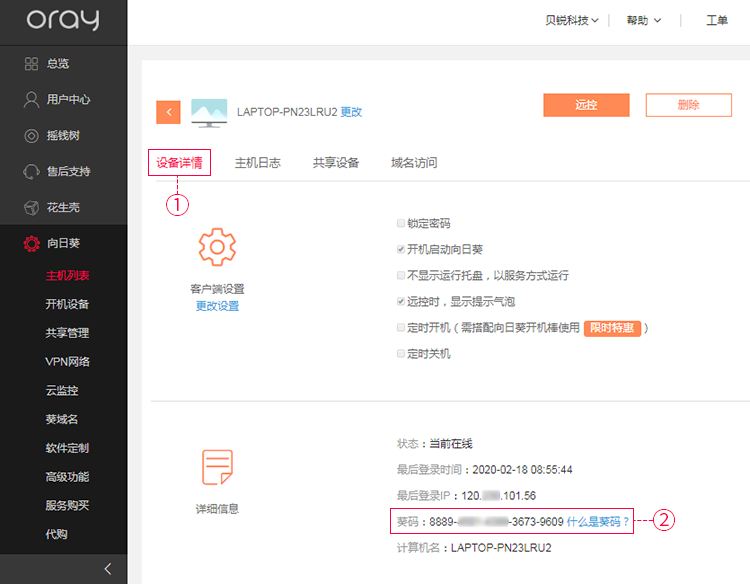Screen dimensions: 750x584
Task: Click the 向日葵 sunflower icon
Action: click(x=32, y=243)
